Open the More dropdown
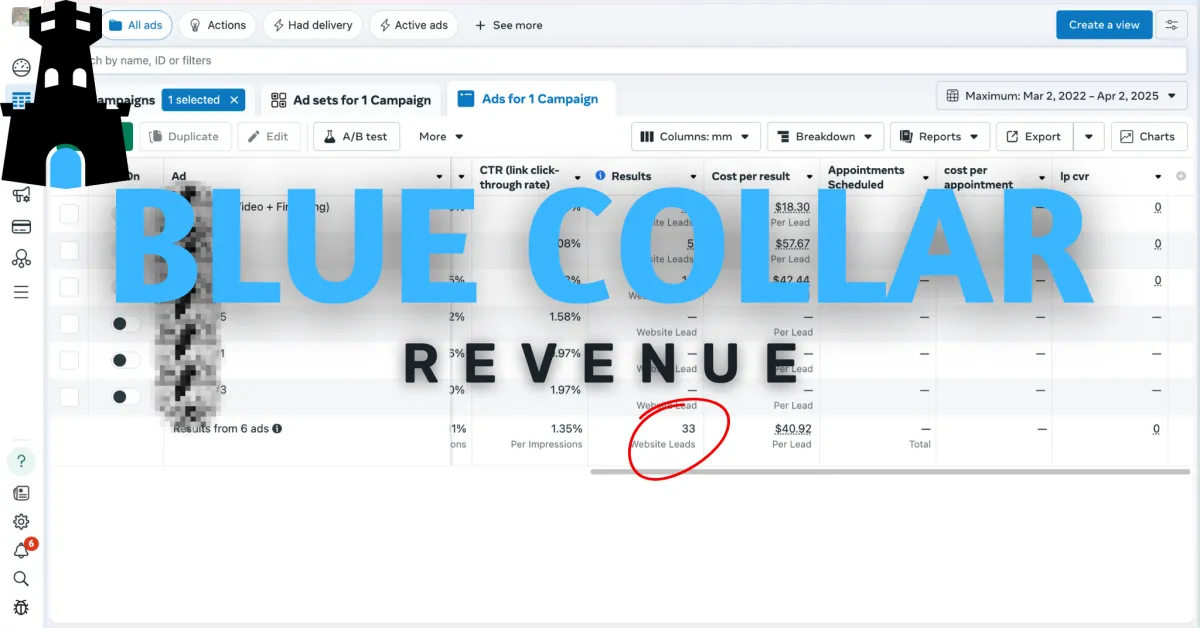 (441, 137)
